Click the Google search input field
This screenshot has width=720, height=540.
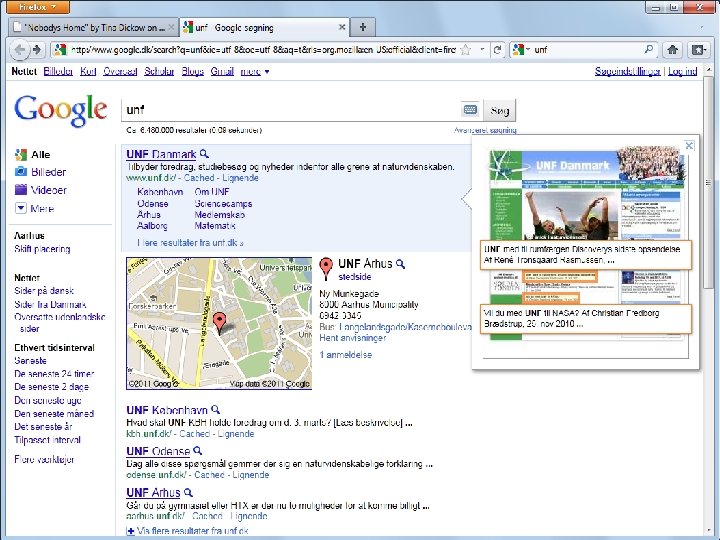(291, 110)
